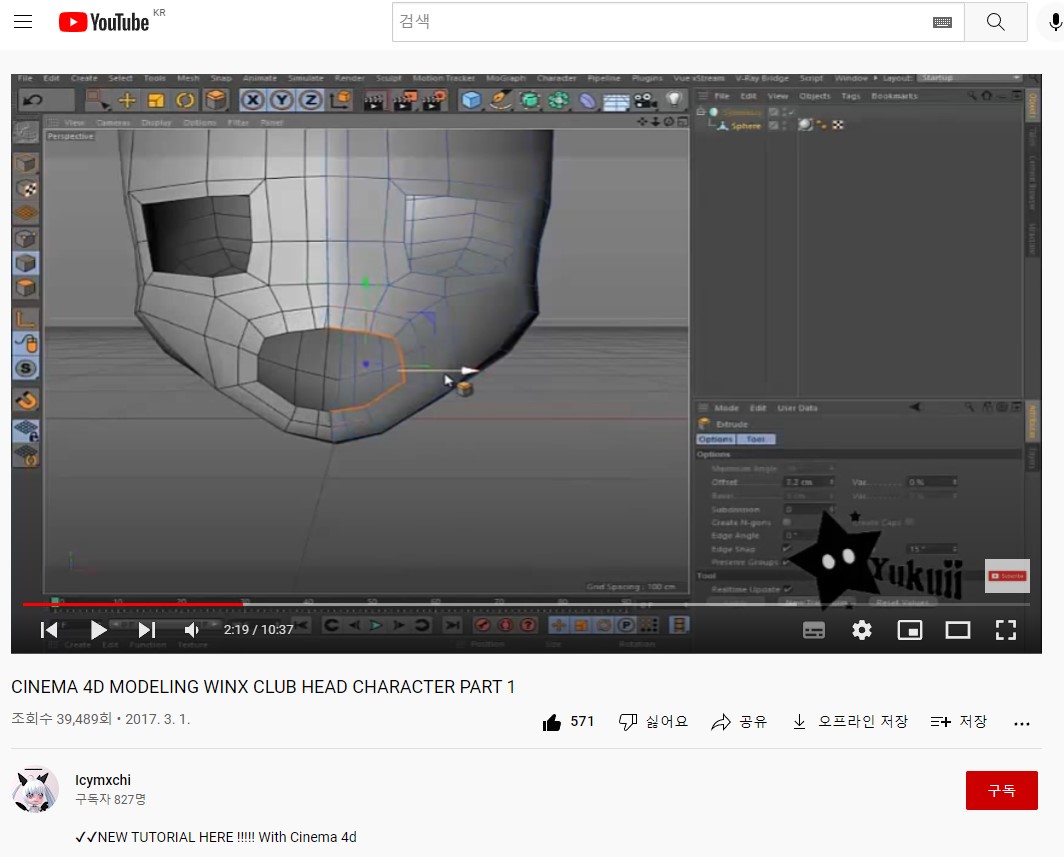Add a light object in Cinema 4D

(674, 100)
